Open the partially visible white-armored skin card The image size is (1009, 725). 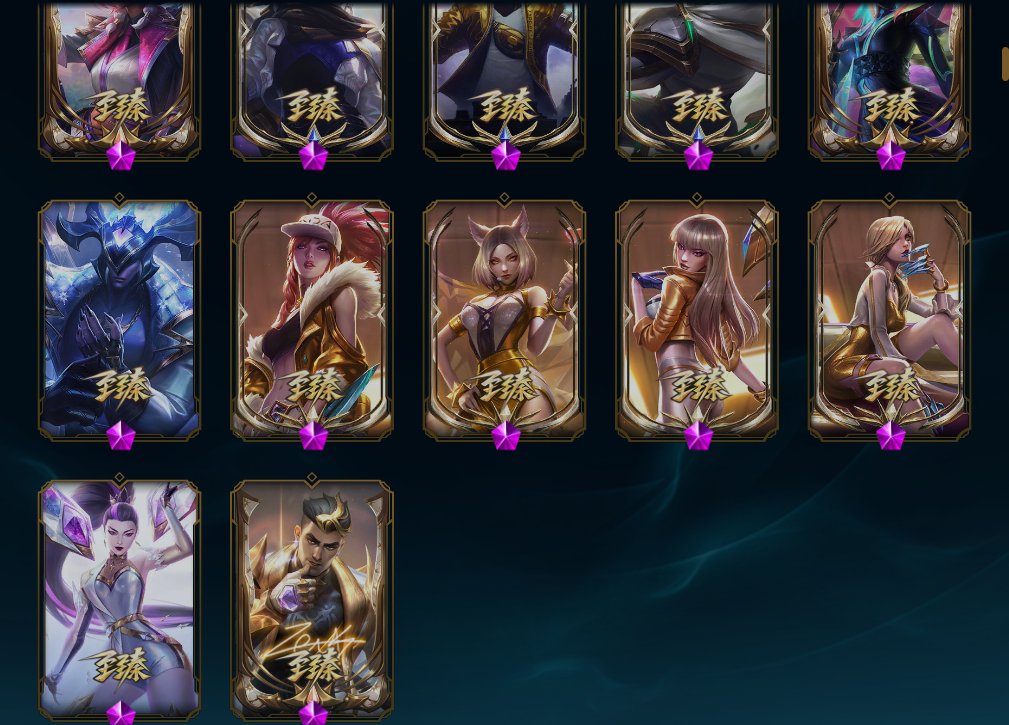697,80
